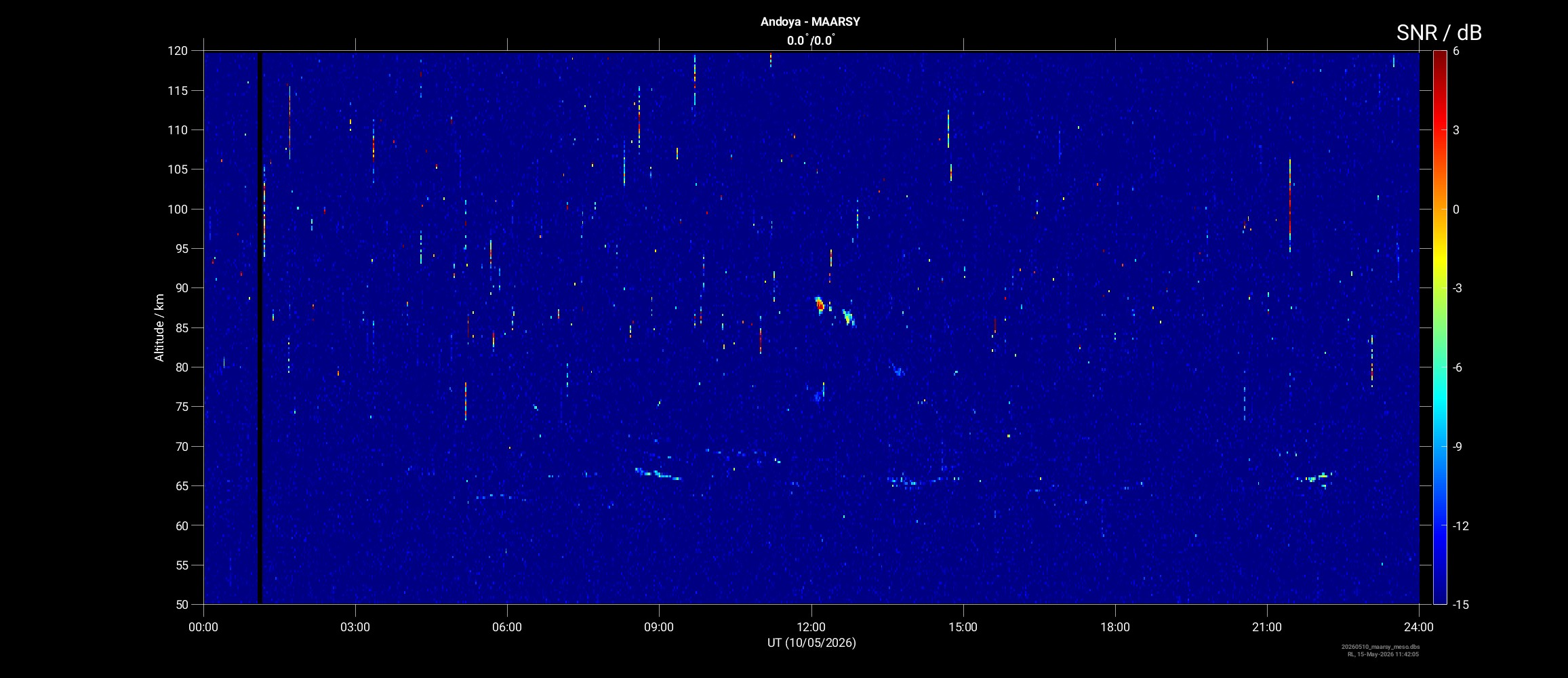Click the 6 dB colorbar top label
The width and height of the screenshot is (1568, 678).
(1456, 51)
